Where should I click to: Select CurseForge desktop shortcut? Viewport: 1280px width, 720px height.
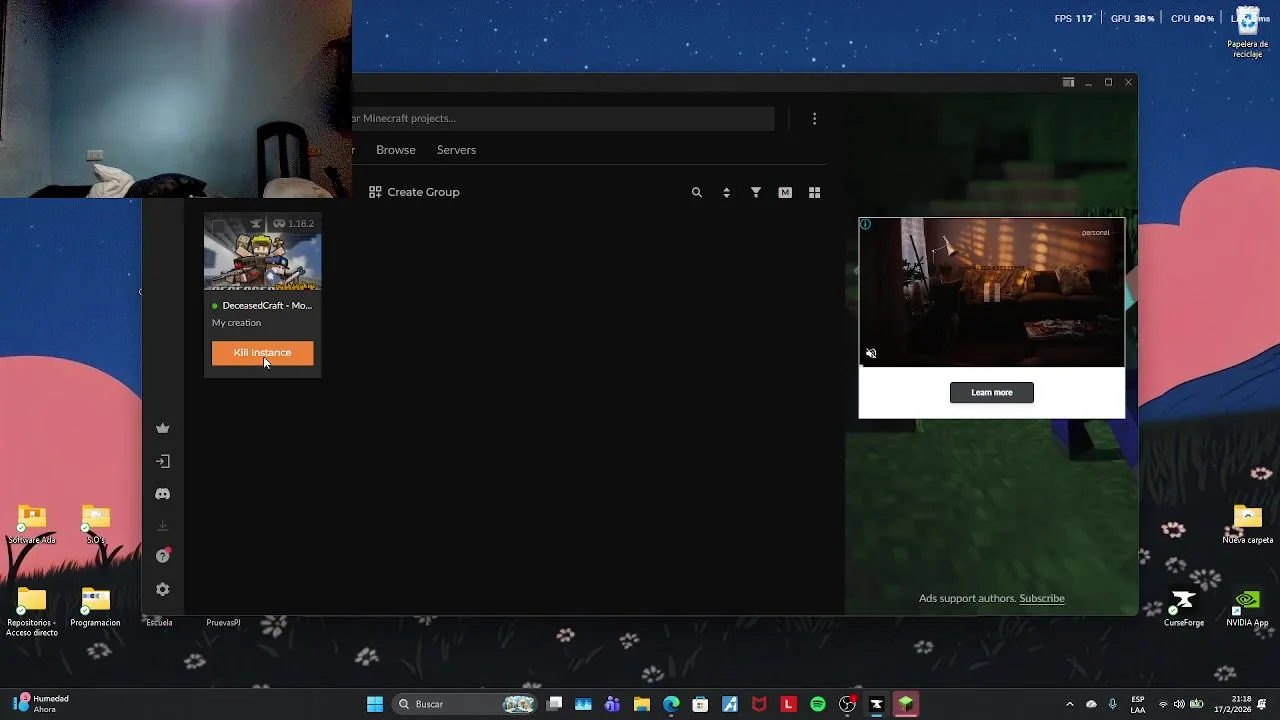click(x=1184, y=608)
